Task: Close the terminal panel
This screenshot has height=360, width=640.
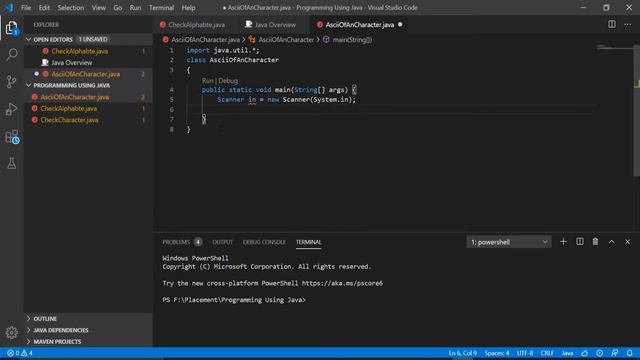Action: (628, 242)
